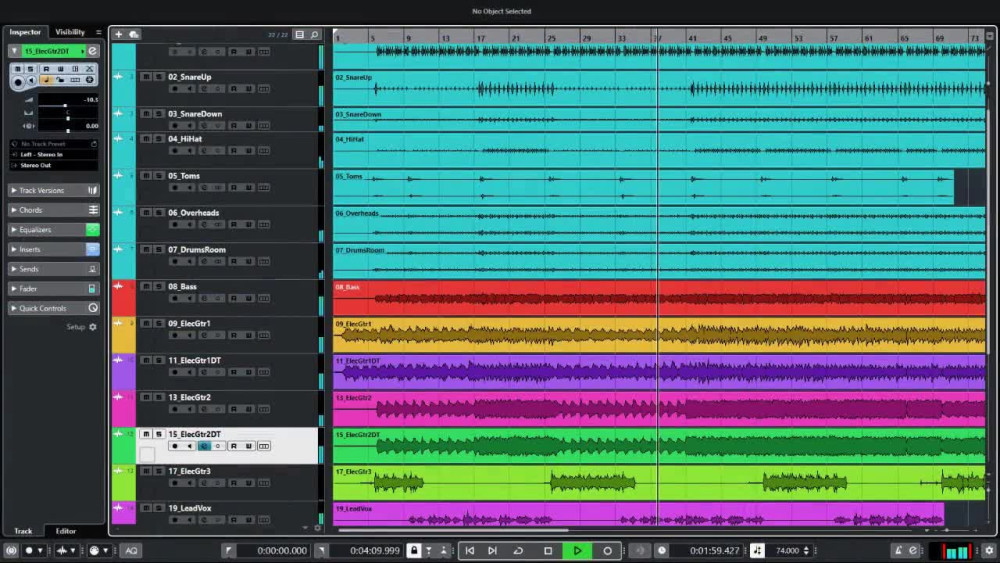Expand the Quick Controls section
This screenshot has height=563, width=1000.
(x=14, y=308)
